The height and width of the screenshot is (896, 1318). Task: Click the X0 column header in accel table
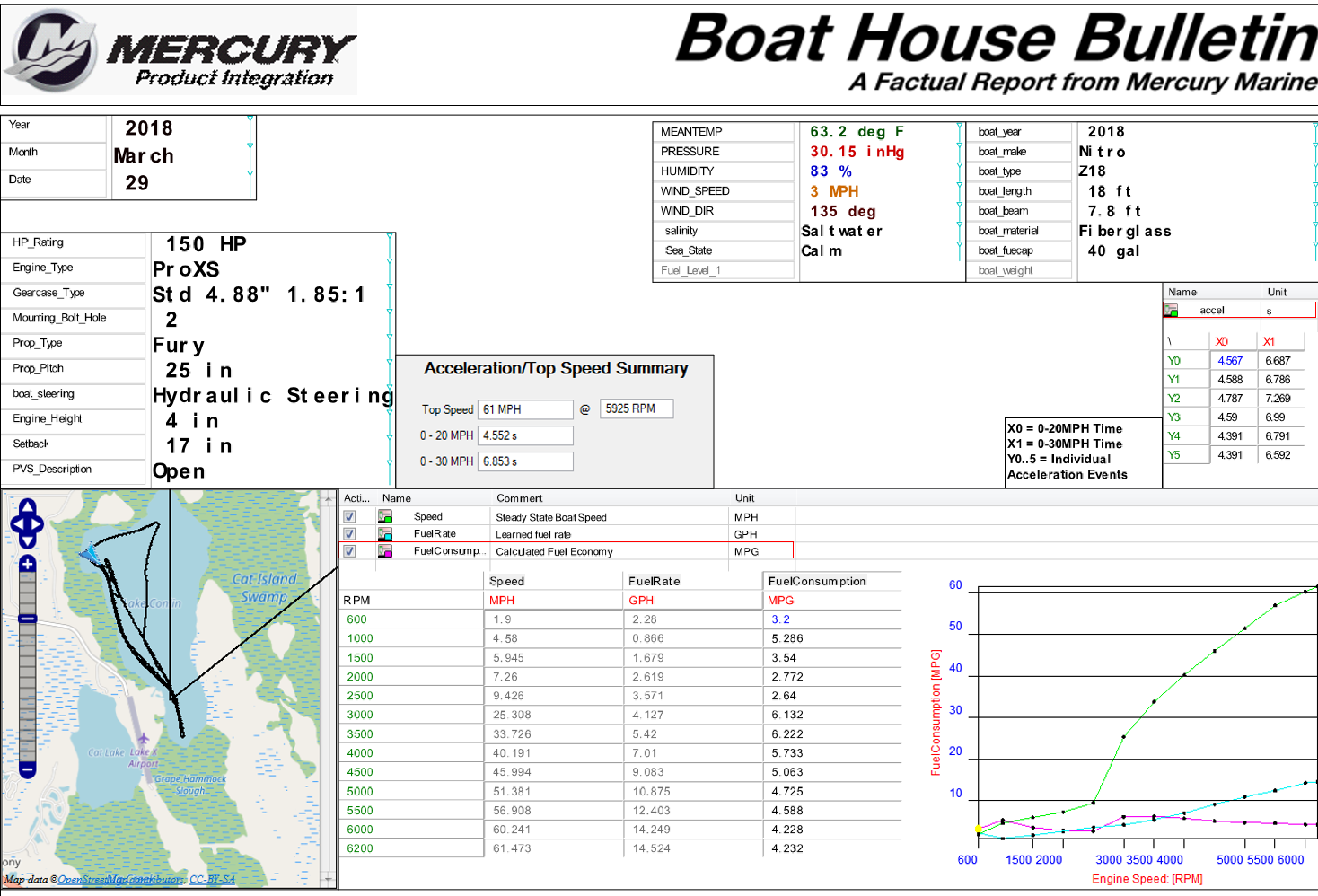click(x=1222, y=342)
